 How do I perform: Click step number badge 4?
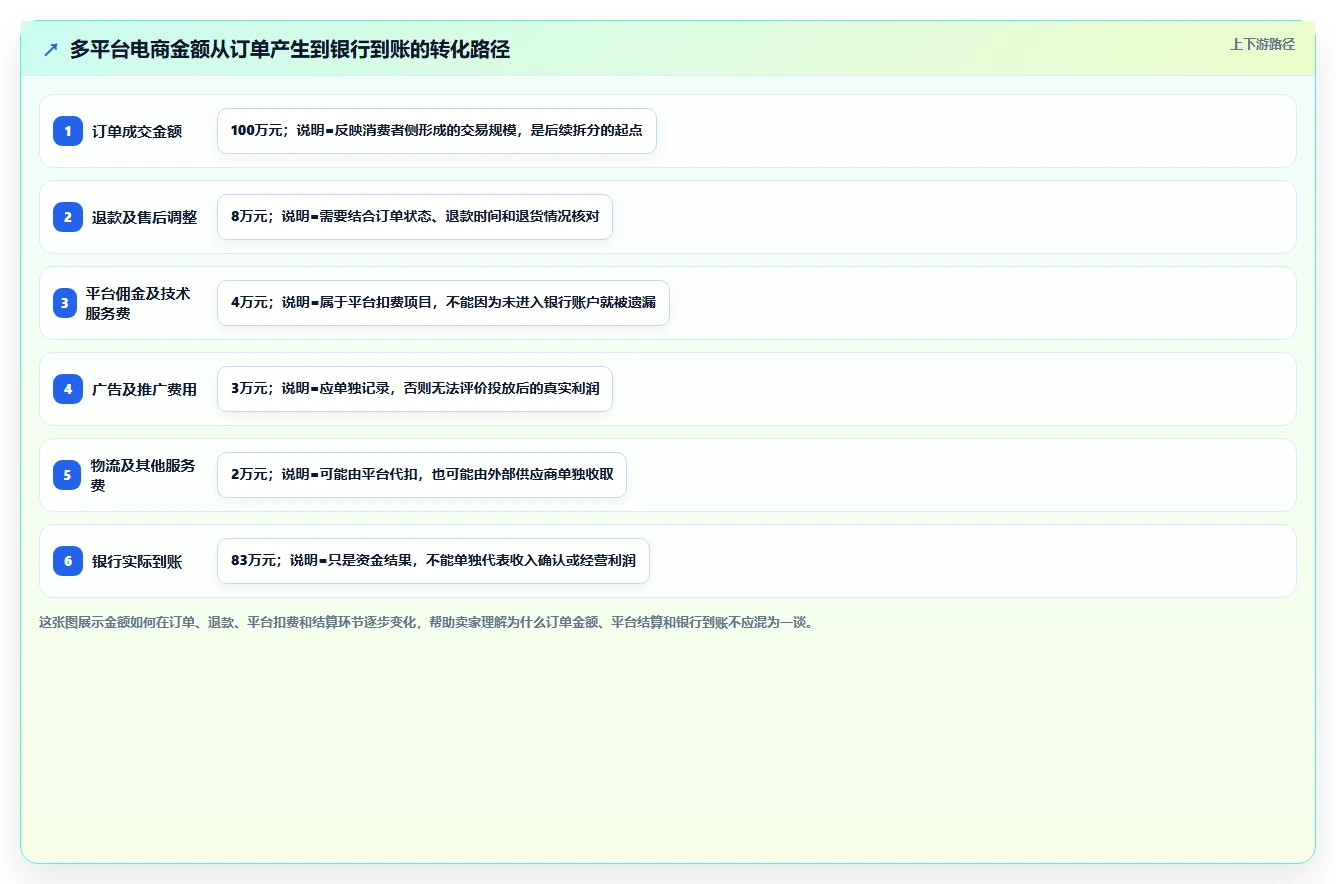coord(68,388)
